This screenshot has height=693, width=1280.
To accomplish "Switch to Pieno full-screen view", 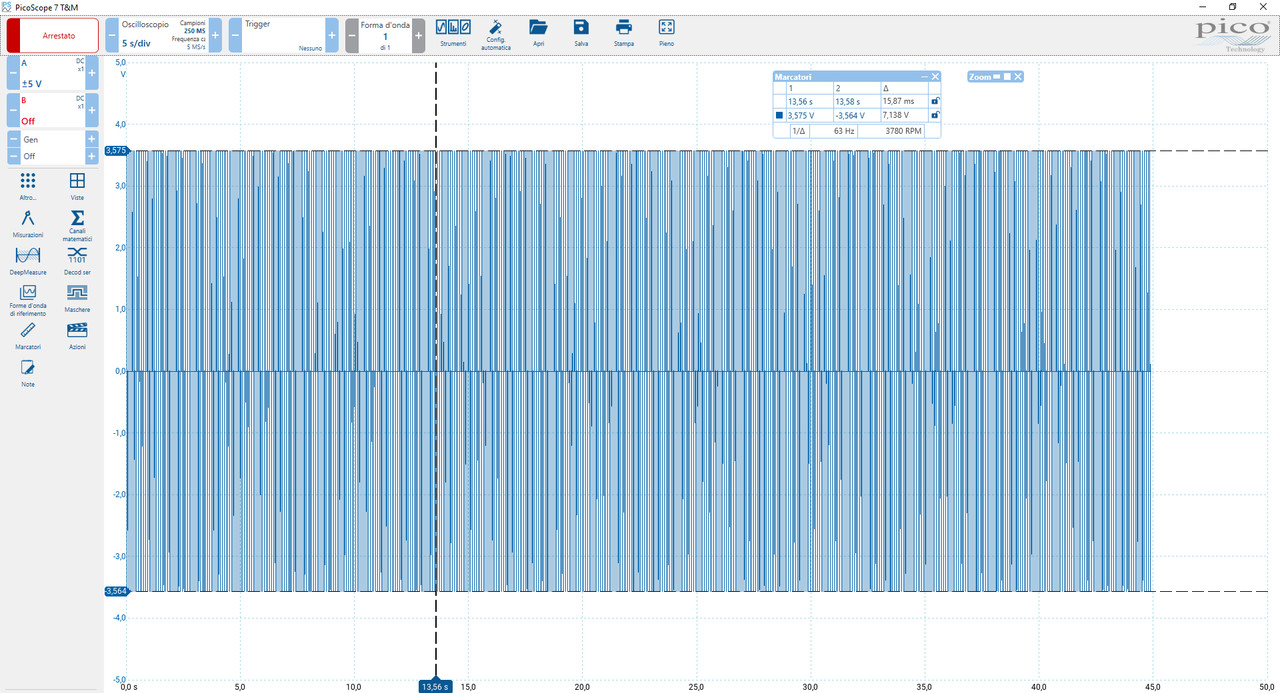I will pos(667,33).
